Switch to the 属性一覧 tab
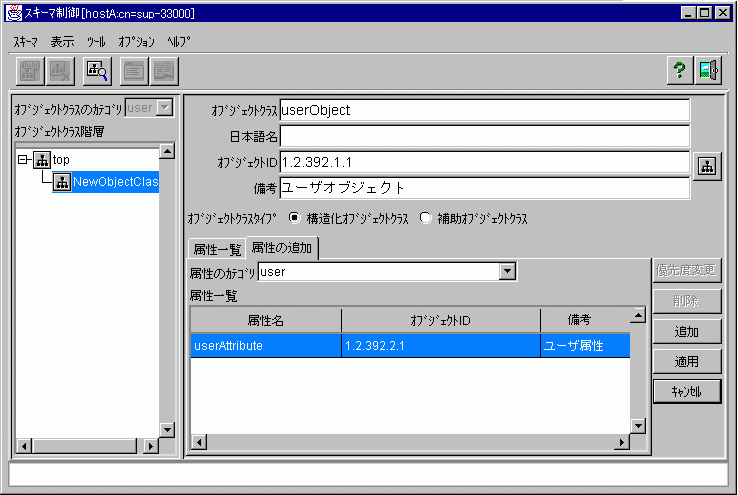The image size is (738, 495). [x=217, y=249]
